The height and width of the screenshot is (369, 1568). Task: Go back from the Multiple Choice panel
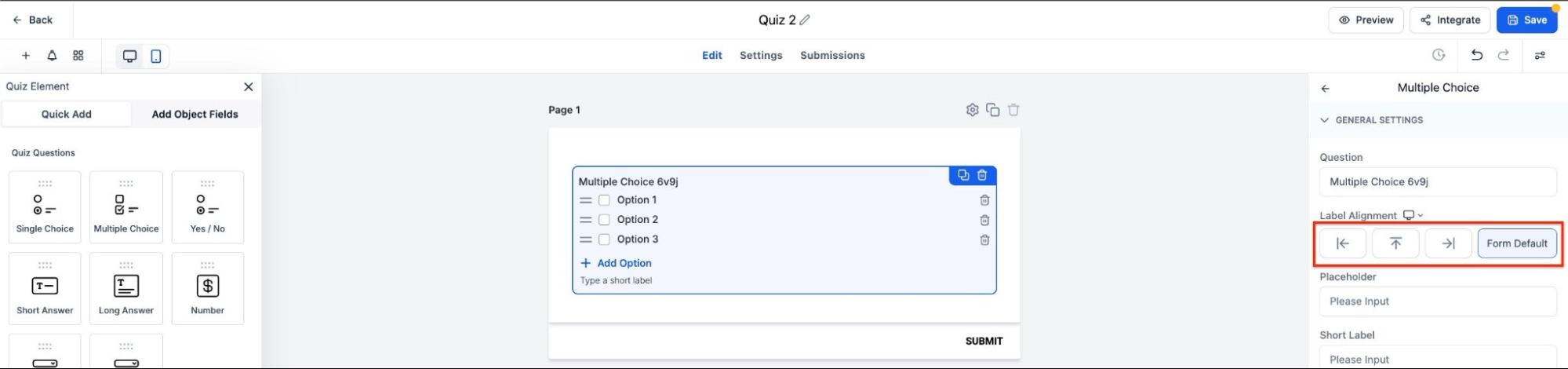point(1325,89)
